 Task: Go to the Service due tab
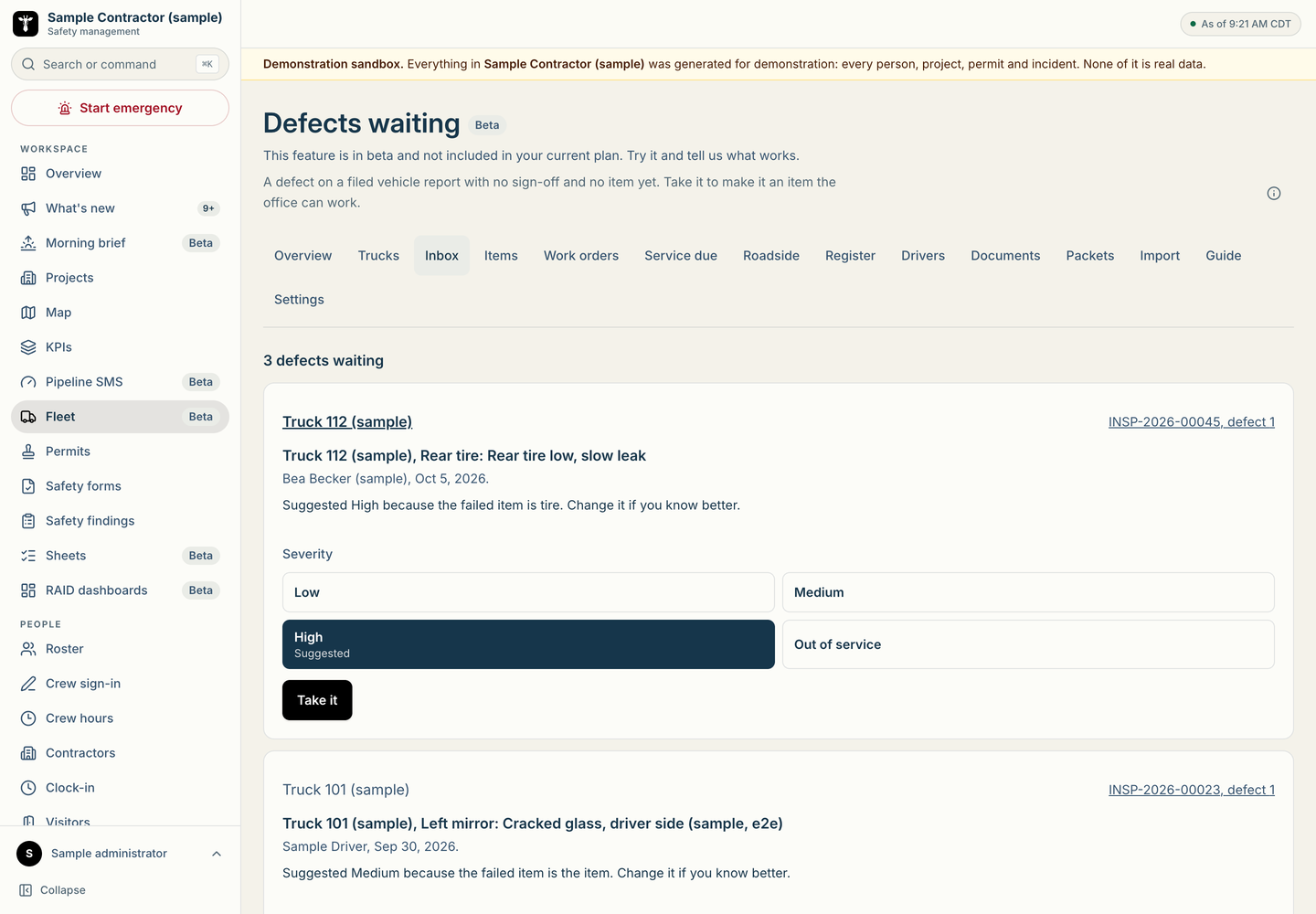[681, 256]
